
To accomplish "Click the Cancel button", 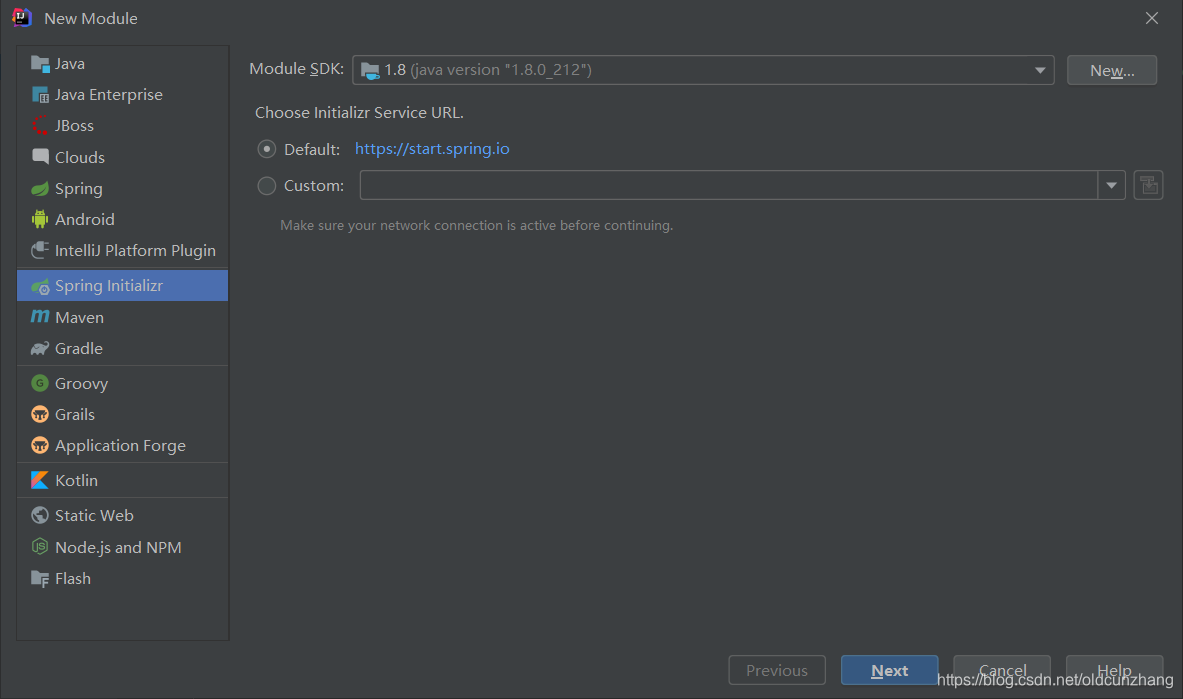I will (1002, 670).
